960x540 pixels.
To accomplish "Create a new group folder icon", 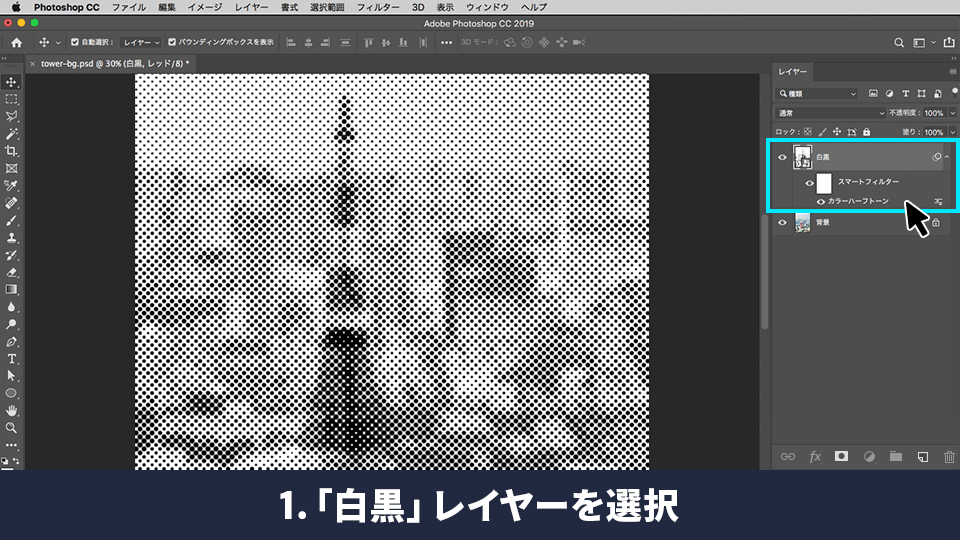I will pyautogui.click(x=896, y=456).
